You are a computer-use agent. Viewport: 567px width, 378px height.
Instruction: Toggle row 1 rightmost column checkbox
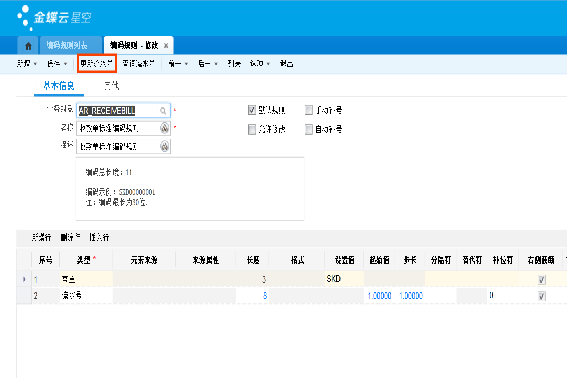pyautogui.click(x=541, y=280)
